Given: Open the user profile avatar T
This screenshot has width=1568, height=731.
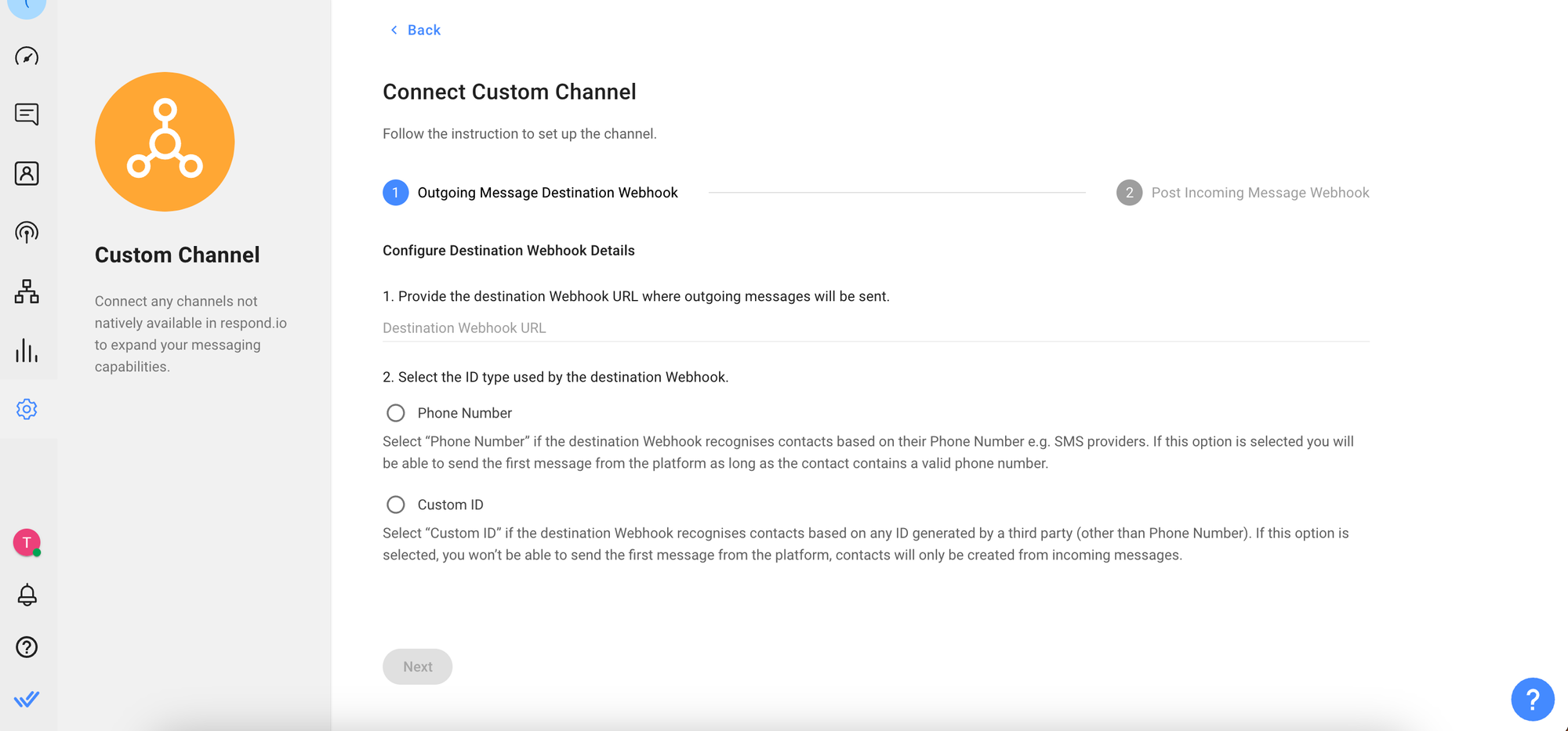Looking at the screenshot, I should (27, 542).
